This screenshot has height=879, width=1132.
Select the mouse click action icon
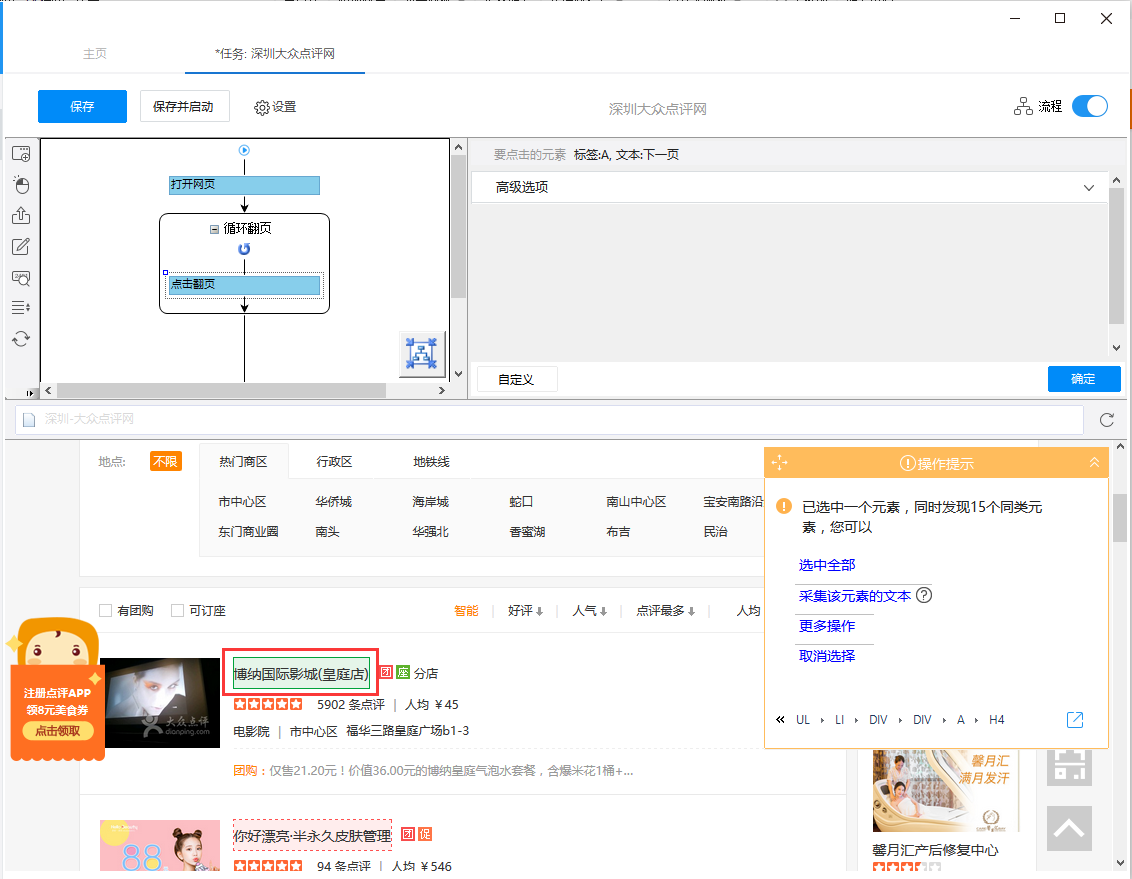[21, 184]
